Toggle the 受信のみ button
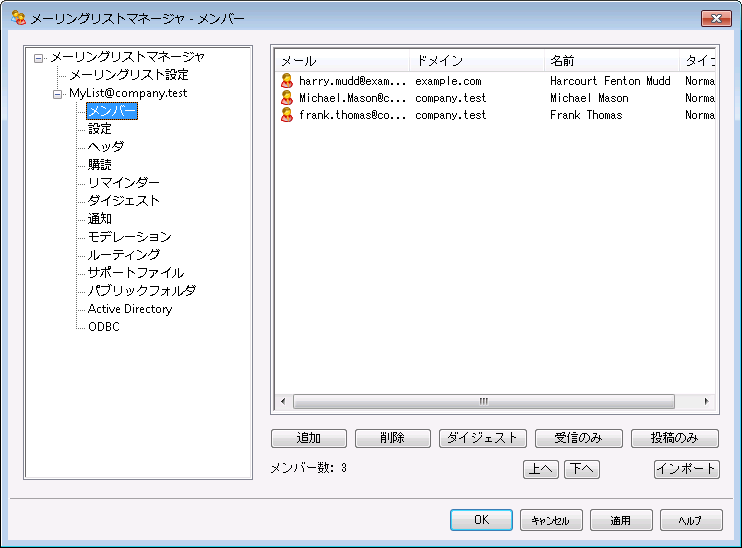Screen dimensions: 742x548 tap(578, 438)
